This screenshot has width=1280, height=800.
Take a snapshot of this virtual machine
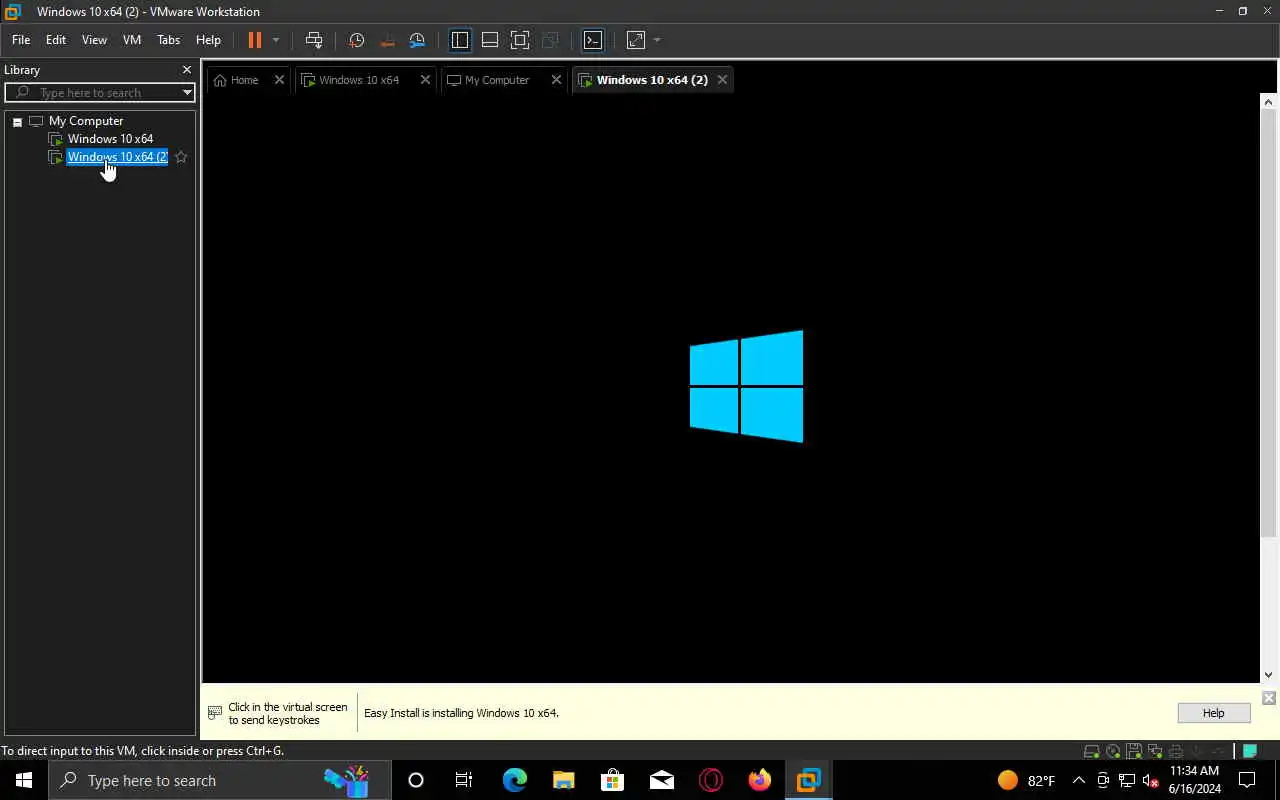point(357,40)
